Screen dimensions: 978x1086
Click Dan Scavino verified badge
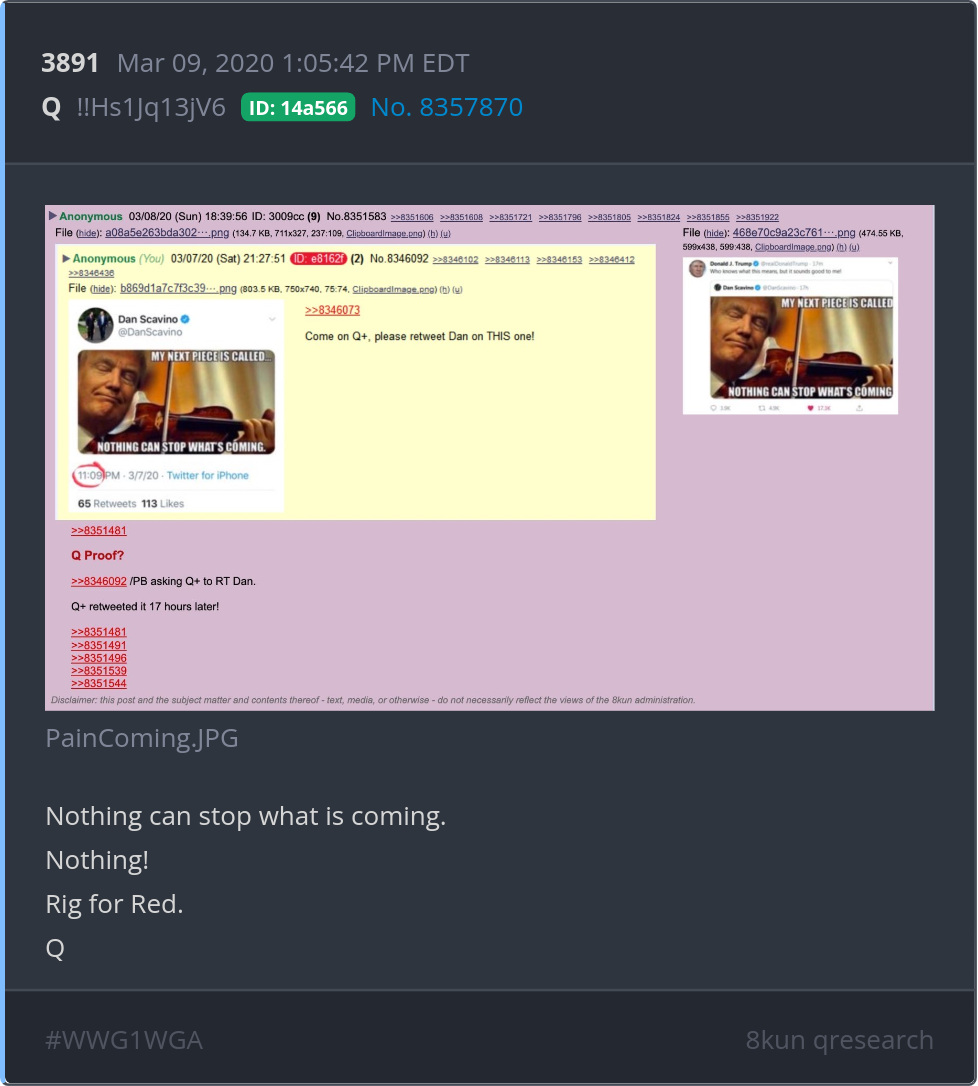coord(185,319)
